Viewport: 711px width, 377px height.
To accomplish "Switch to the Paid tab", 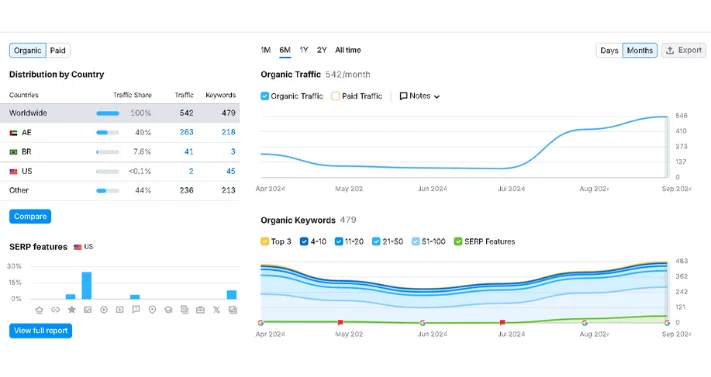I will coord(58,50).
